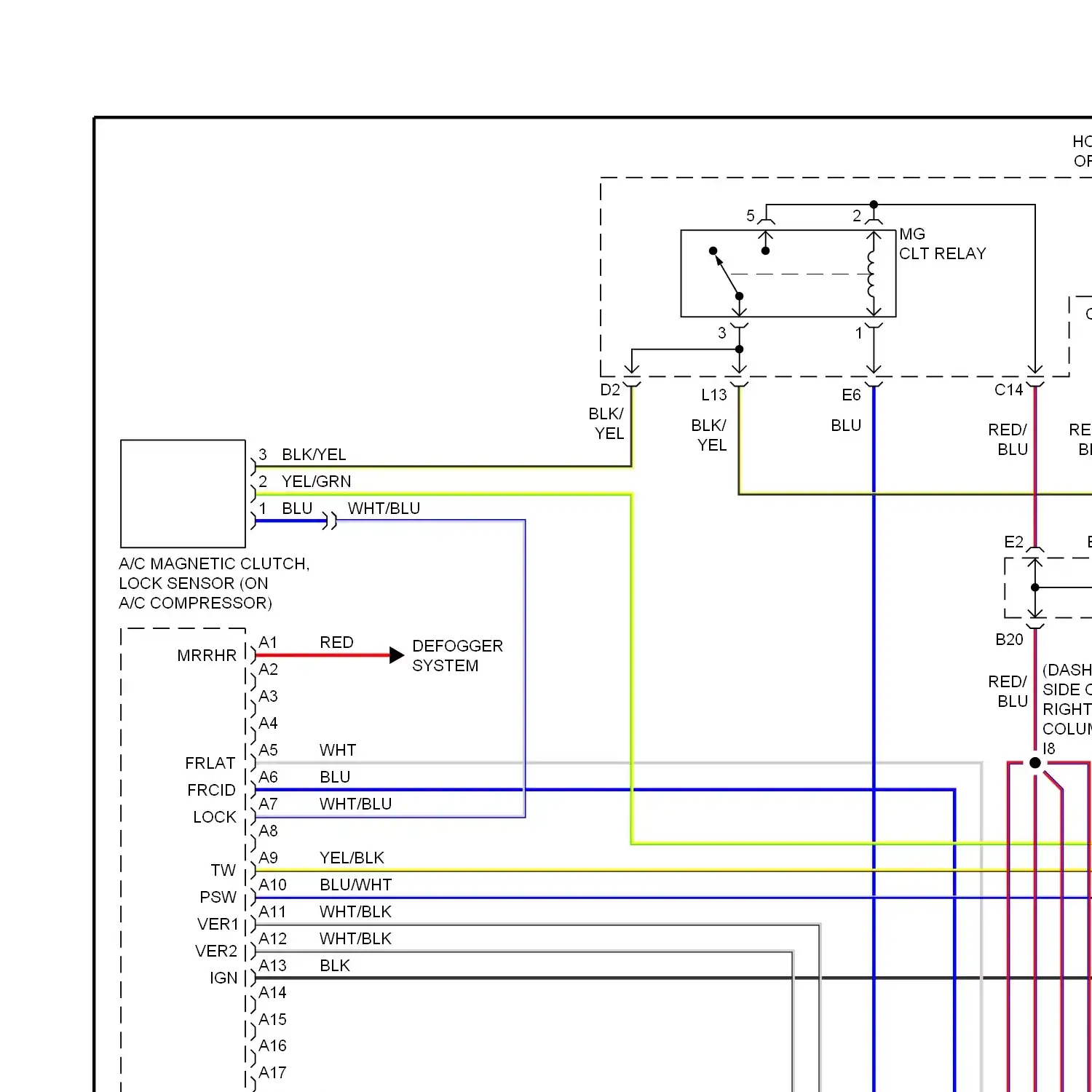Click the red arrow pointing to DEFOGGER SYSTEM
This screenshot has width=1092, height=1092.
[x=396, y=655]
